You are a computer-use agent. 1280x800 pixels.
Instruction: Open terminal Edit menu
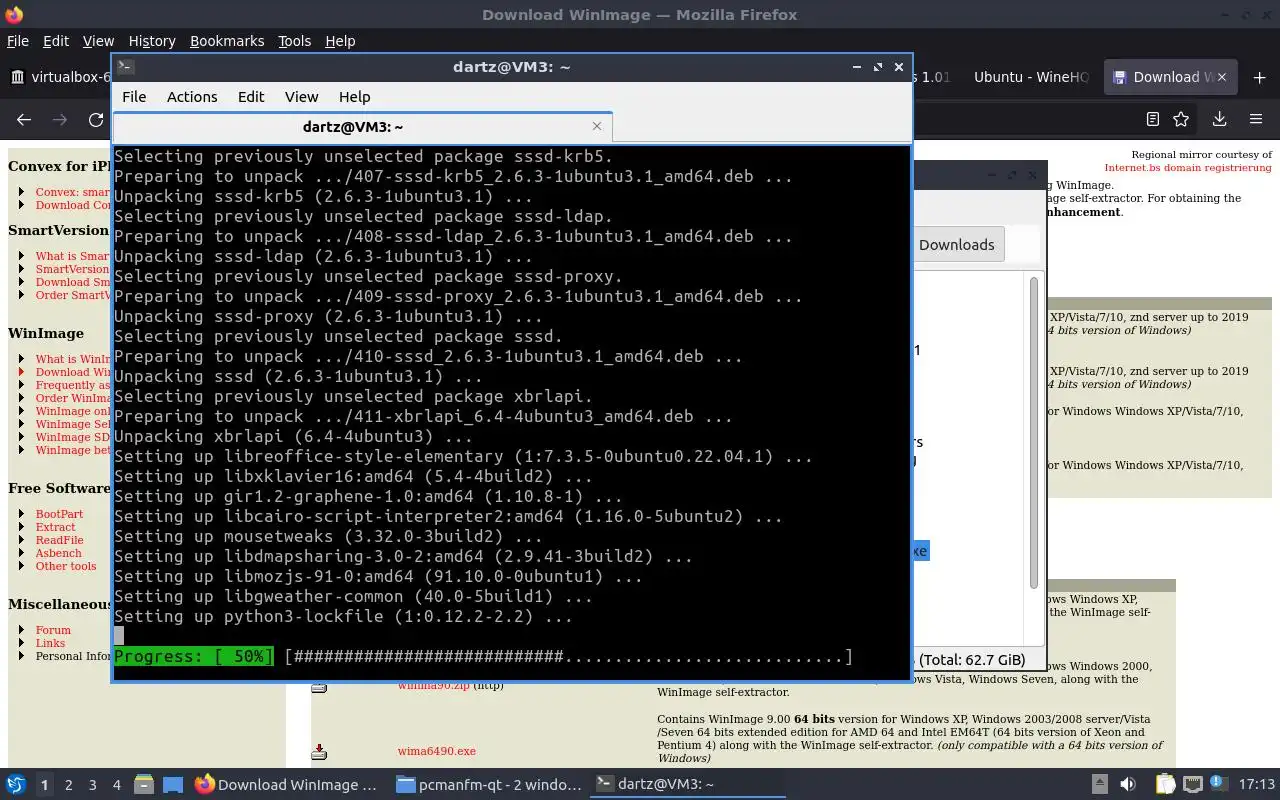[x=251, y=97]
